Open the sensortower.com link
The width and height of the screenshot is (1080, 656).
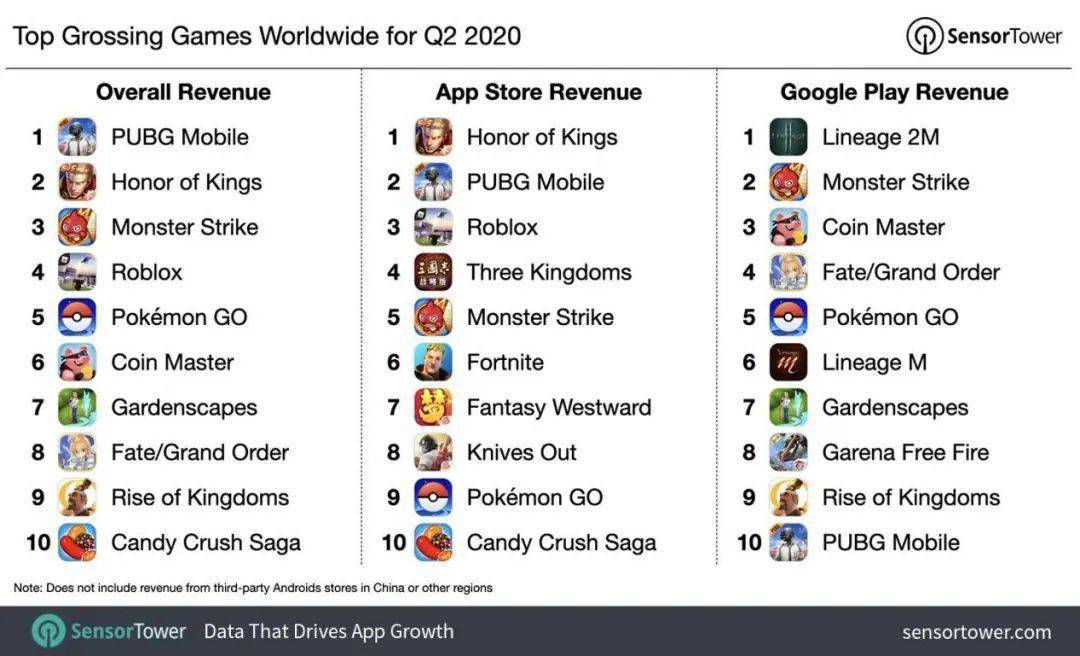[x=976, y=632]
